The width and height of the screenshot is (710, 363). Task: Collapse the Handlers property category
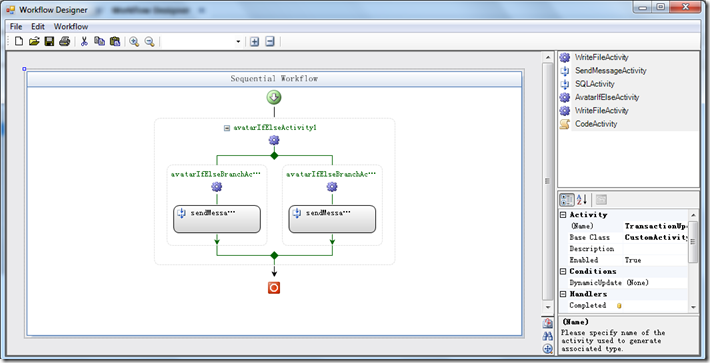point(563,294)
